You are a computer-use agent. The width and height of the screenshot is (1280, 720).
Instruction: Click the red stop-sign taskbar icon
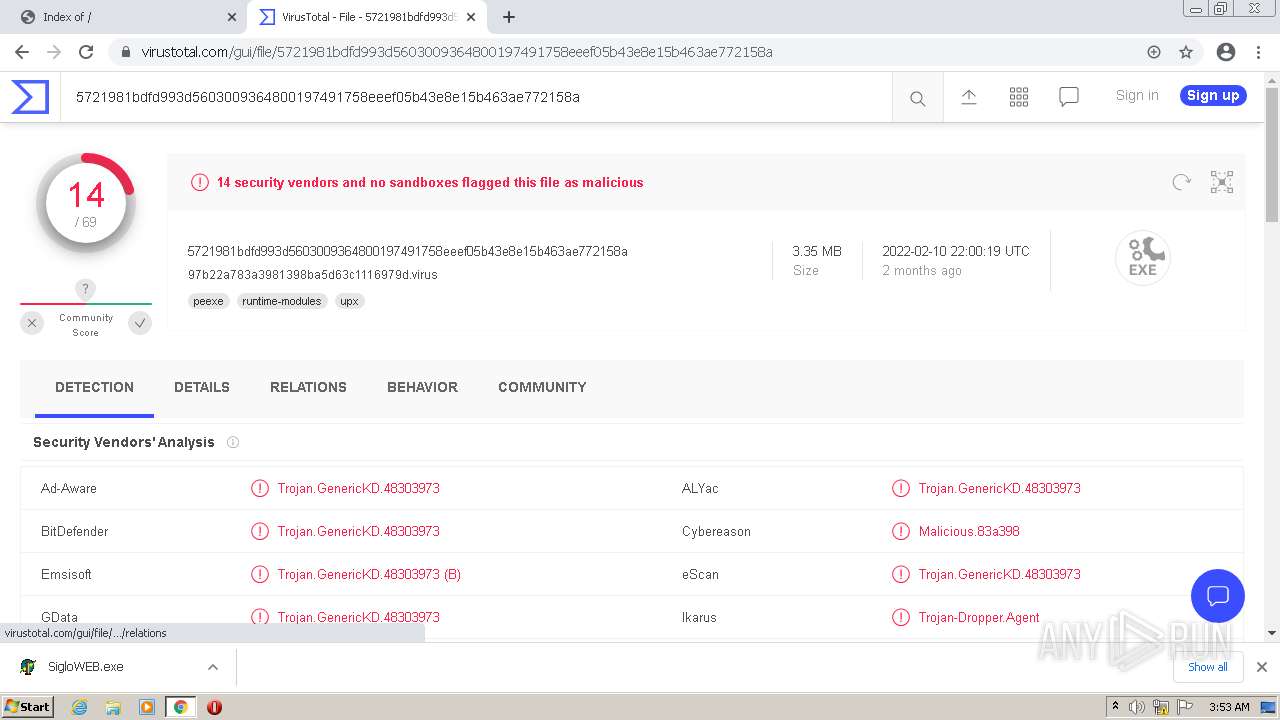214,707
